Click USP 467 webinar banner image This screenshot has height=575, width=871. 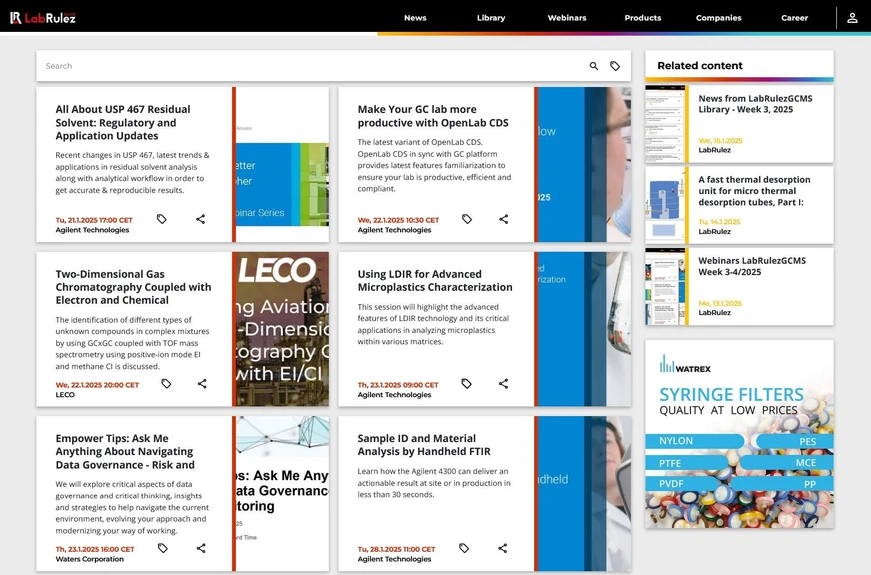click(281, 164)
